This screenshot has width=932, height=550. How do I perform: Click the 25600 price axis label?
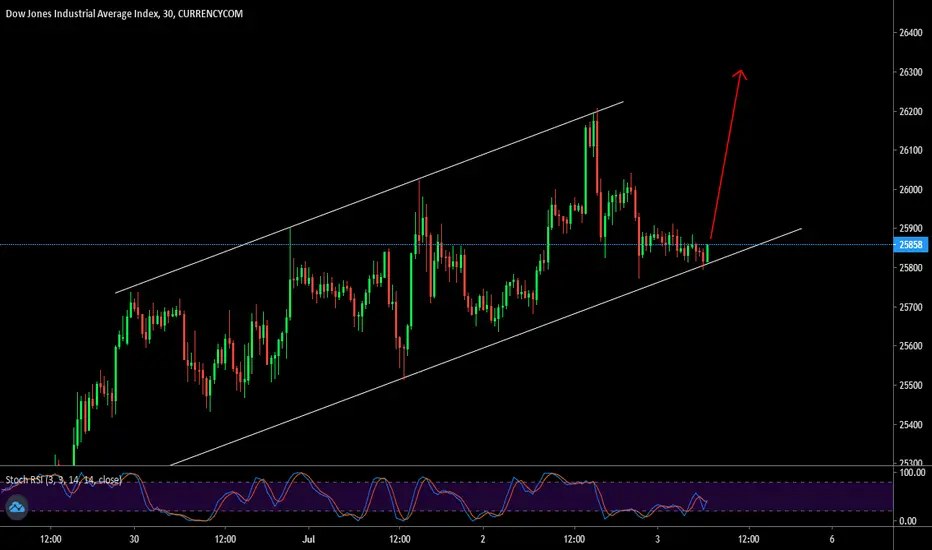pyautogui.click(x=911, y=346)
